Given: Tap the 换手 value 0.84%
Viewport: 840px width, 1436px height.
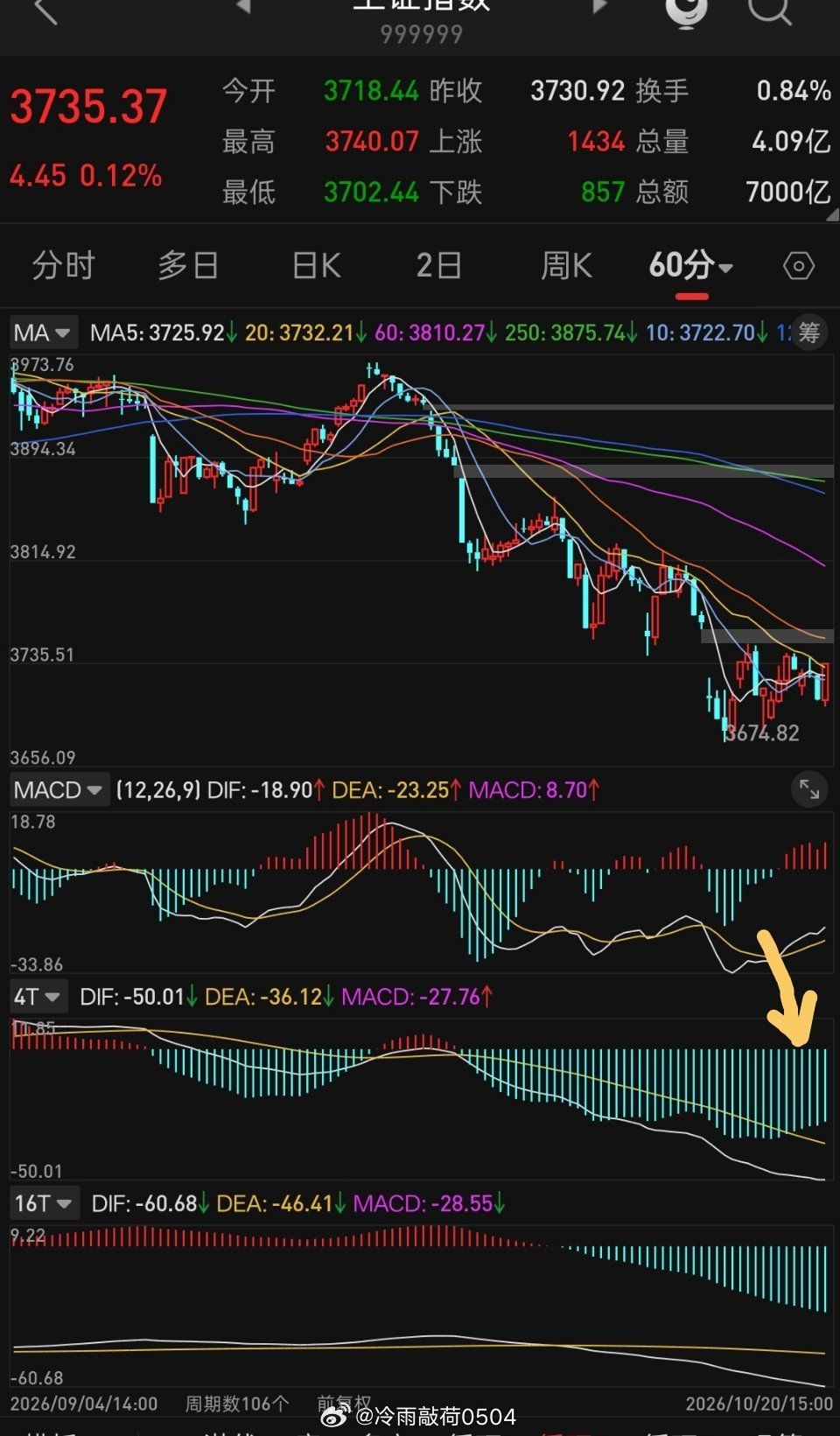Looking at the screenshot, I should tap(794, 90).
